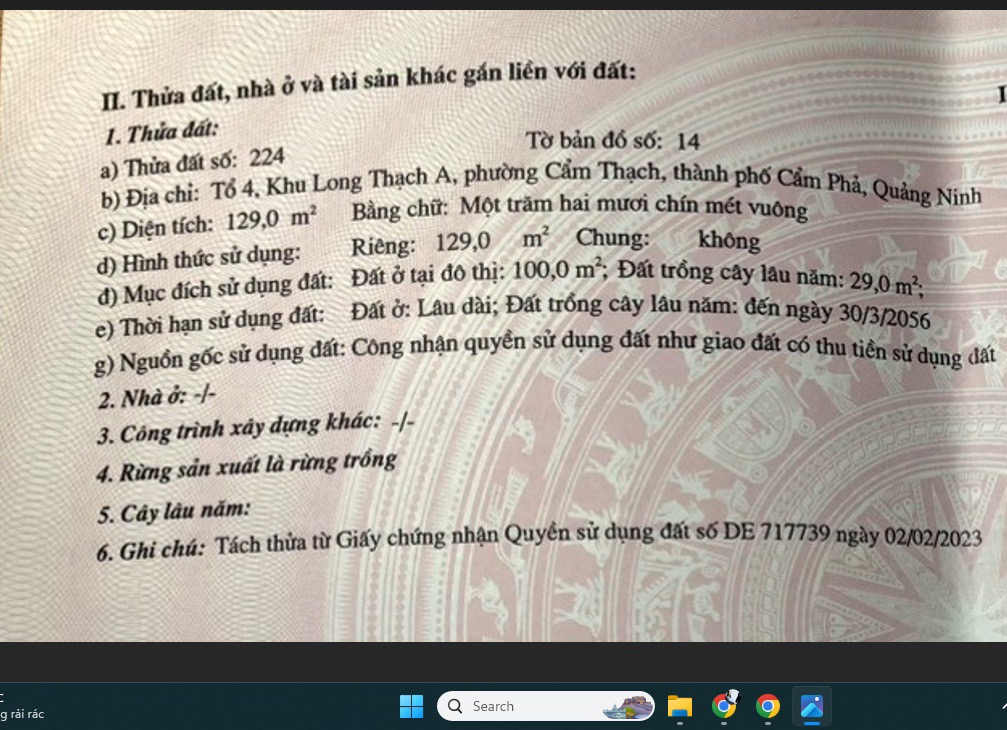
Task: Open the plain Google Chrome taskbar icon
Action: tap(767, 706)
